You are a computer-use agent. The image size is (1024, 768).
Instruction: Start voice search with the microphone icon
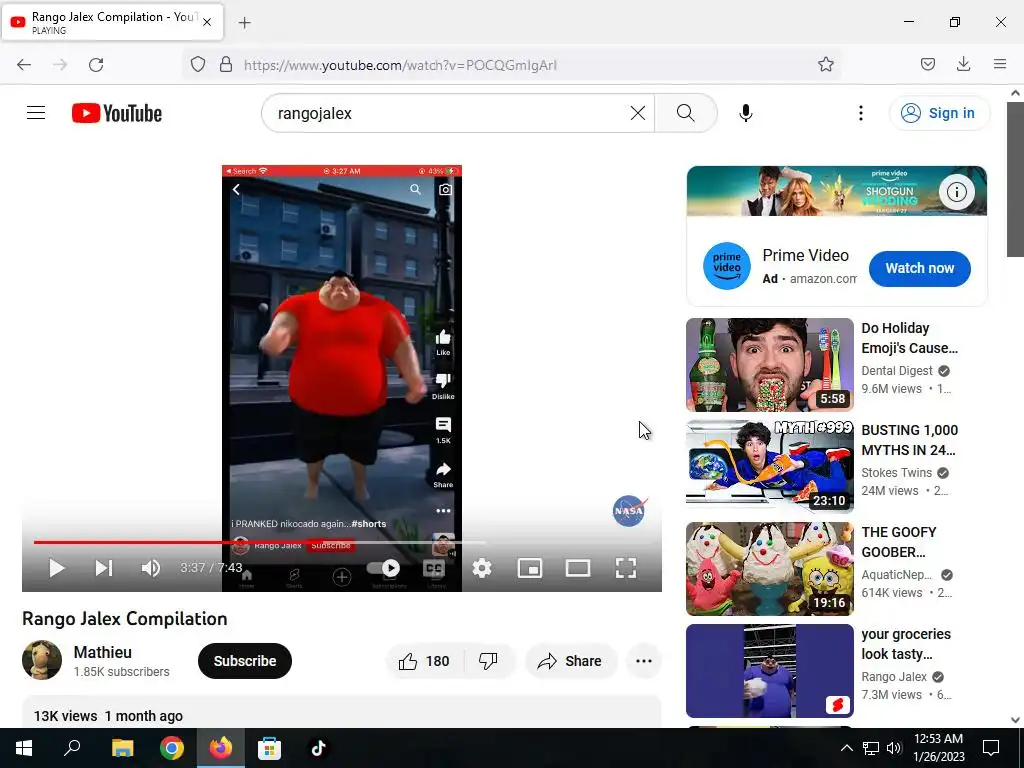click(745, 113)
